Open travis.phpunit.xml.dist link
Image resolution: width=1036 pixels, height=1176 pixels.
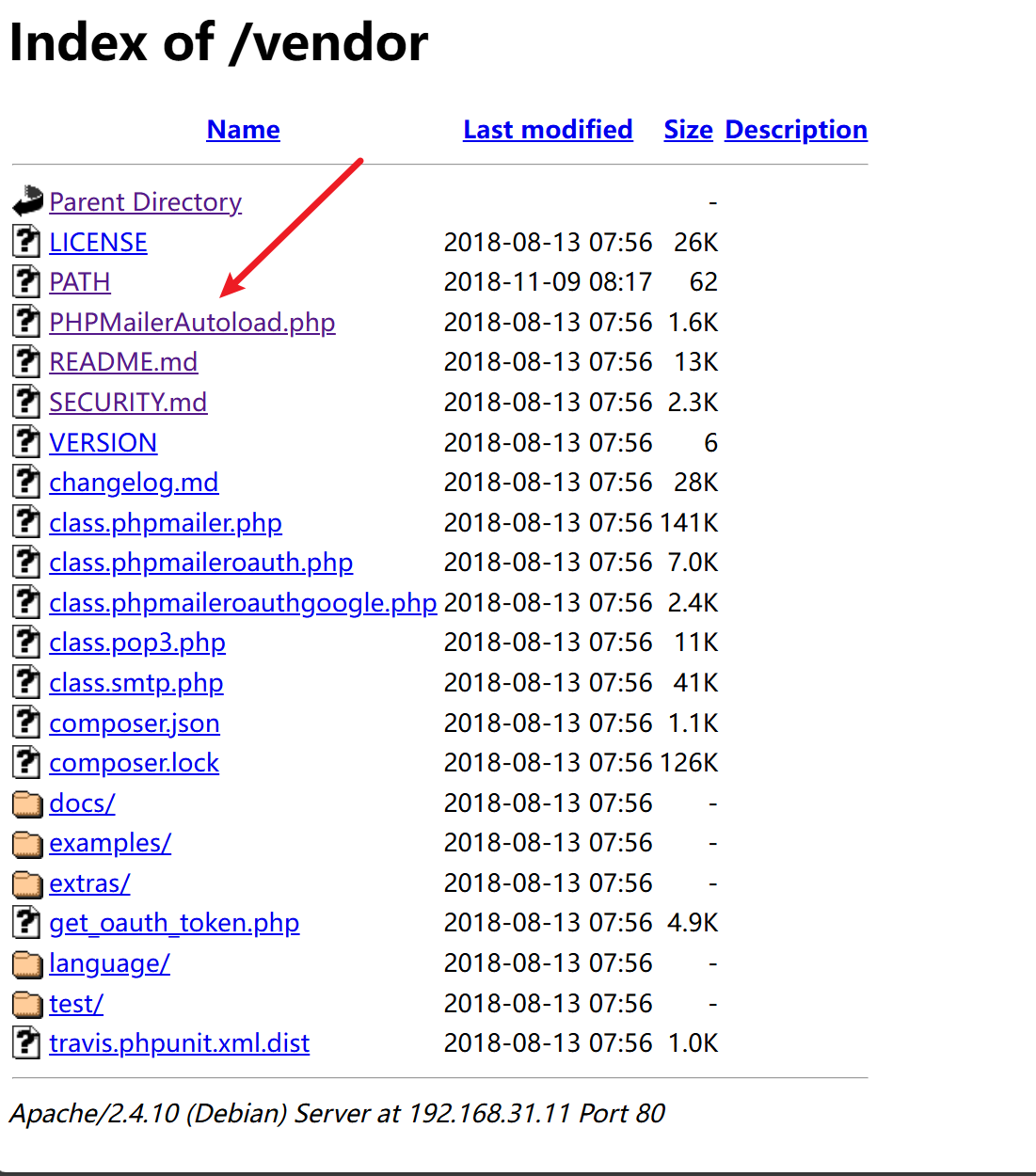pos(179,1042)
